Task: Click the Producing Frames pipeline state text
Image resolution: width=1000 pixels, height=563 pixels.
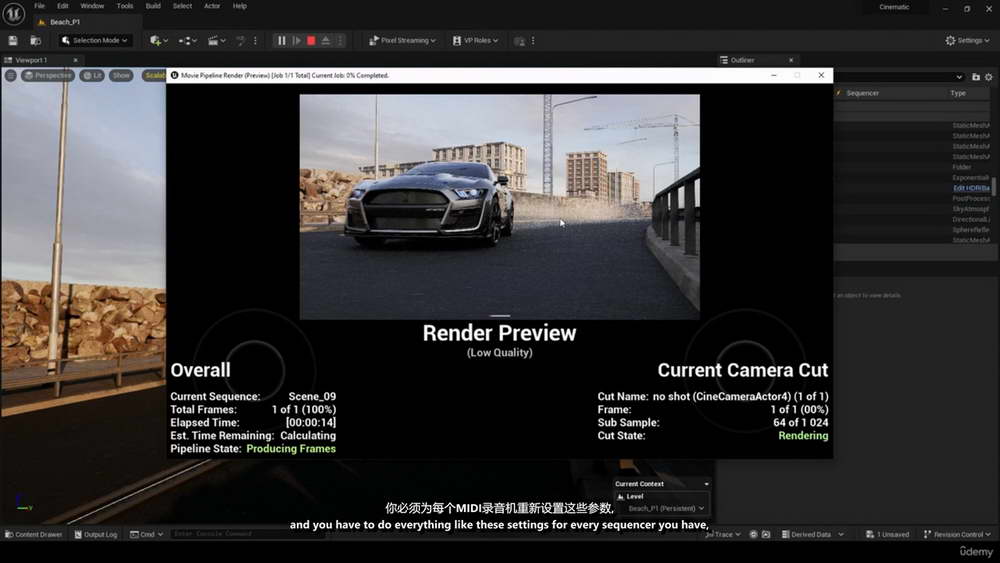Action: pyautogui.click(x=291, y=449)
